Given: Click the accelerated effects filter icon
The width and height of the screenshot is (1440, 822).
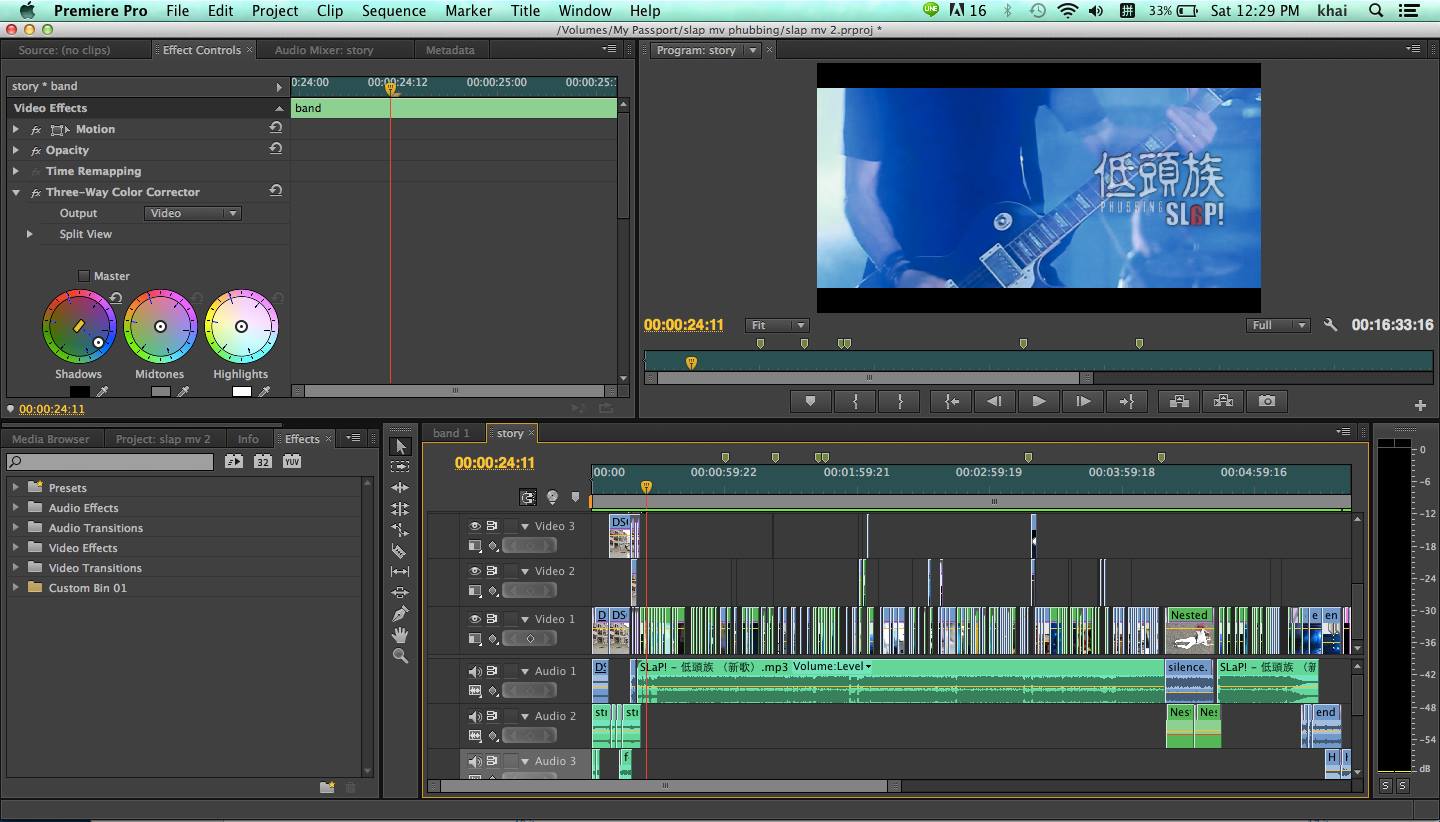Looking at the screenshot, I should click(x=233, y=461).
